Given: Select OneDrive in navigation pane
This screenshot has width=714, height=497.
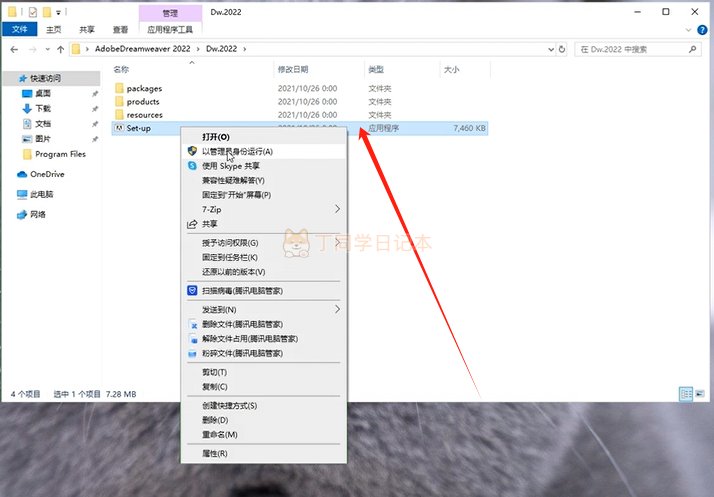Looking at the screenshot, I should (47, 174).
